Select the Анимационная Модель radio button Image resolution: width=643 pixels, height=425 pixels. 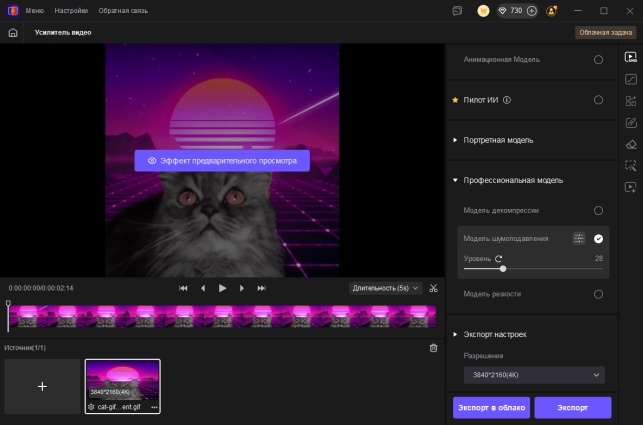coord(598,60)
